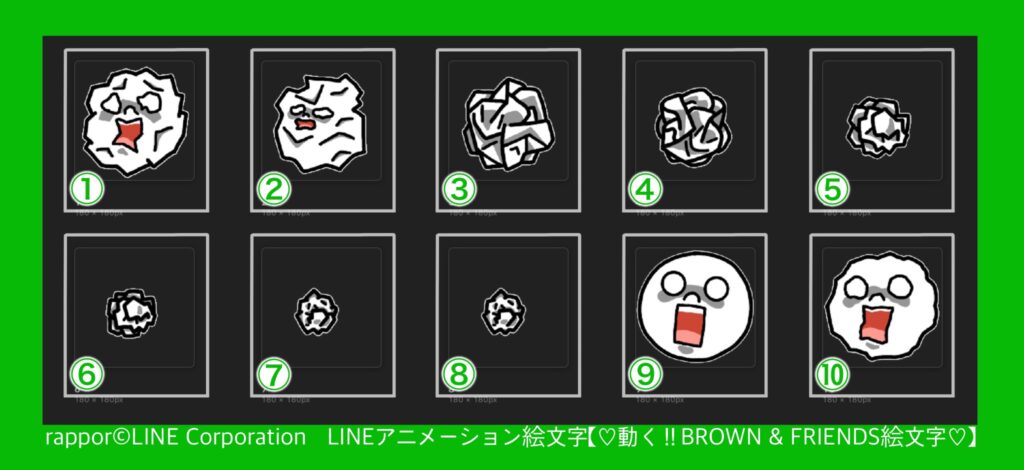Image resolution: width=1024 pixels, height=470 pixels.
Task: Choose the tiny paper ball in frame 8
Action: (503, 312)
